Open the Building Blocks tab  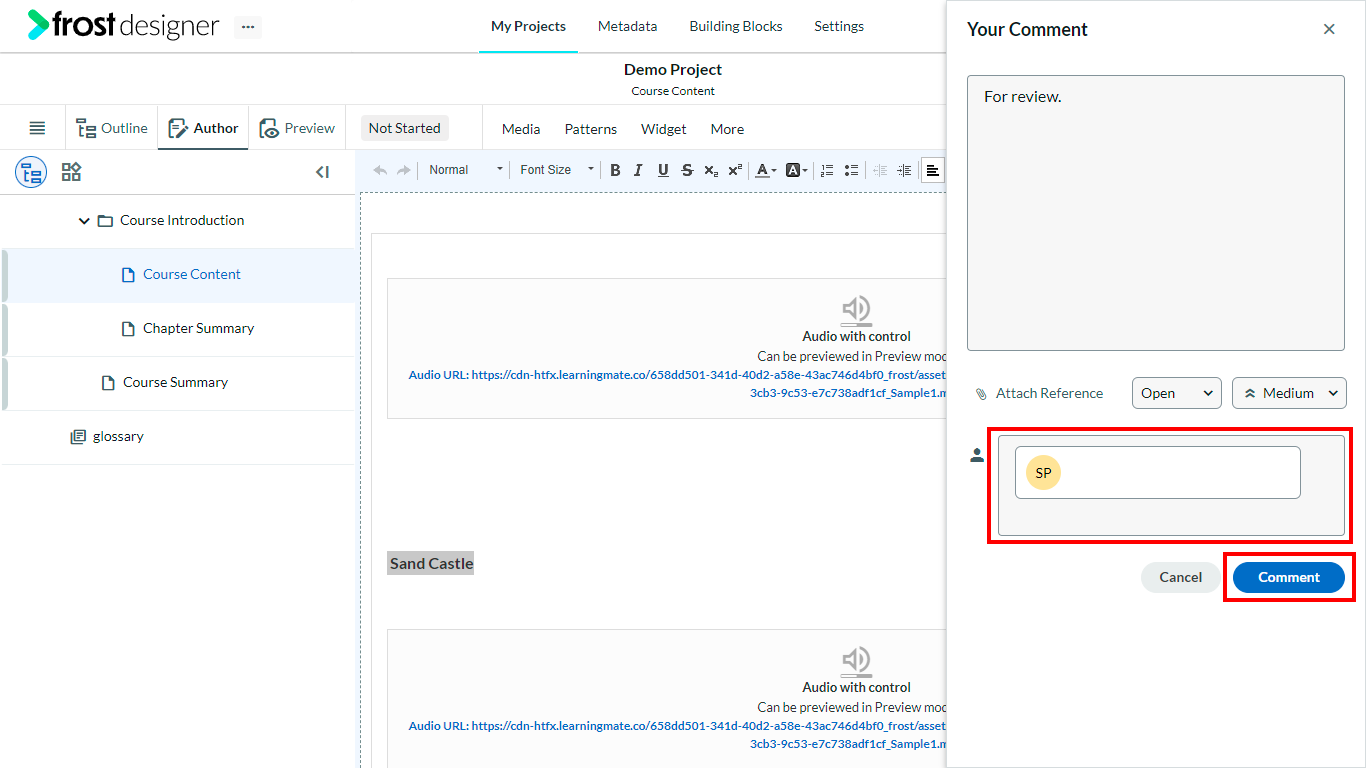coord(736,26)
